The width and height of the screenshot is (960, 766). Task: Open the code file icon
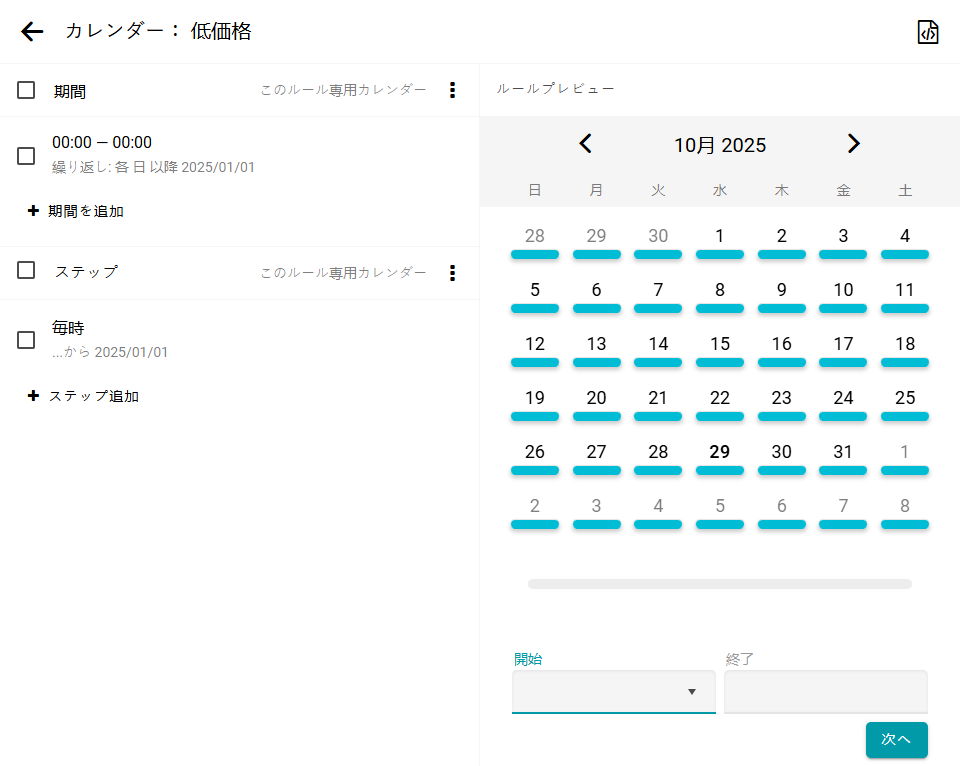tap(928, 32)
